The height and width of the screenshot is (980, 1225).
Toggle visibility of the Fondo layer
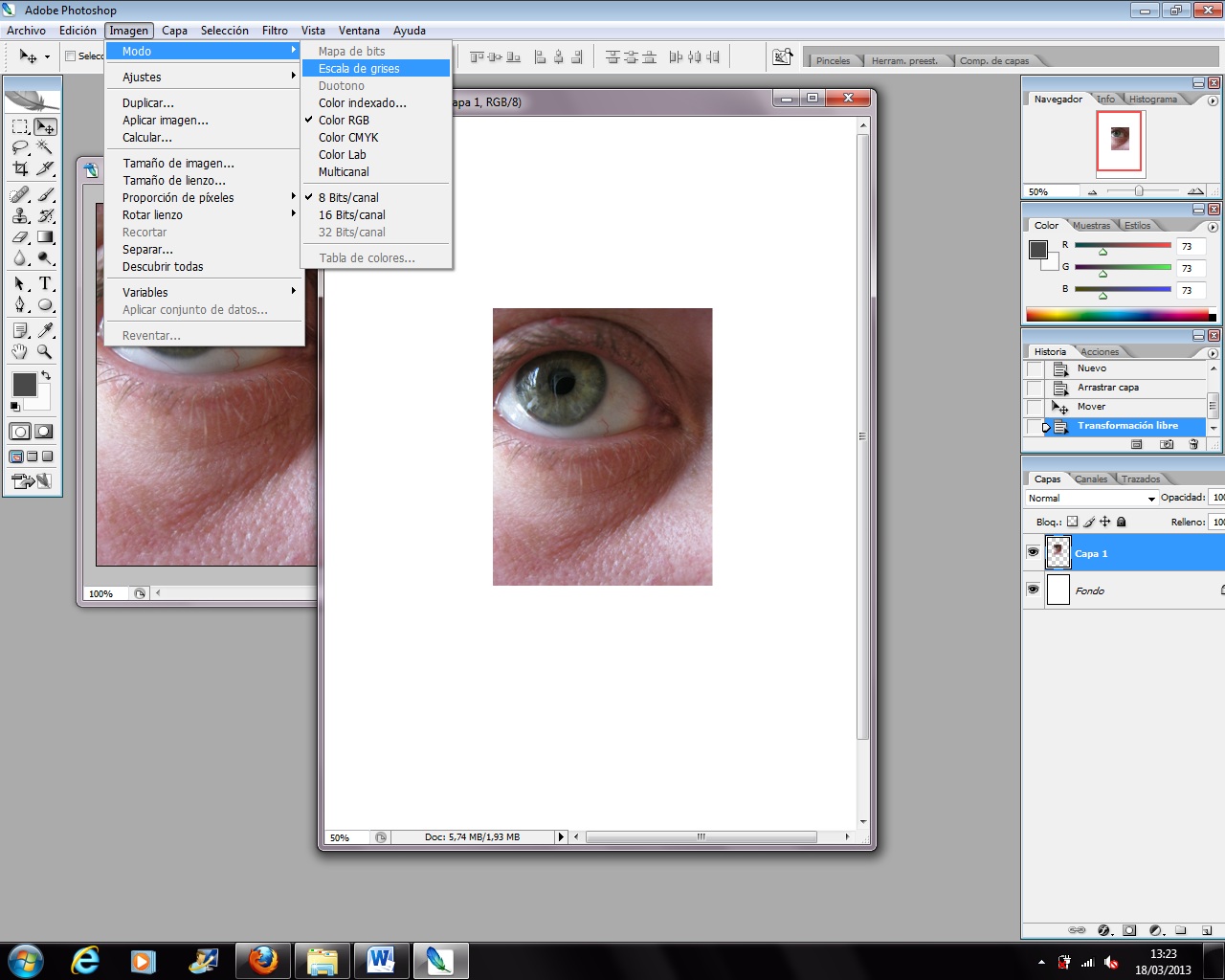pyautogui.click(x=1033, y=590)
